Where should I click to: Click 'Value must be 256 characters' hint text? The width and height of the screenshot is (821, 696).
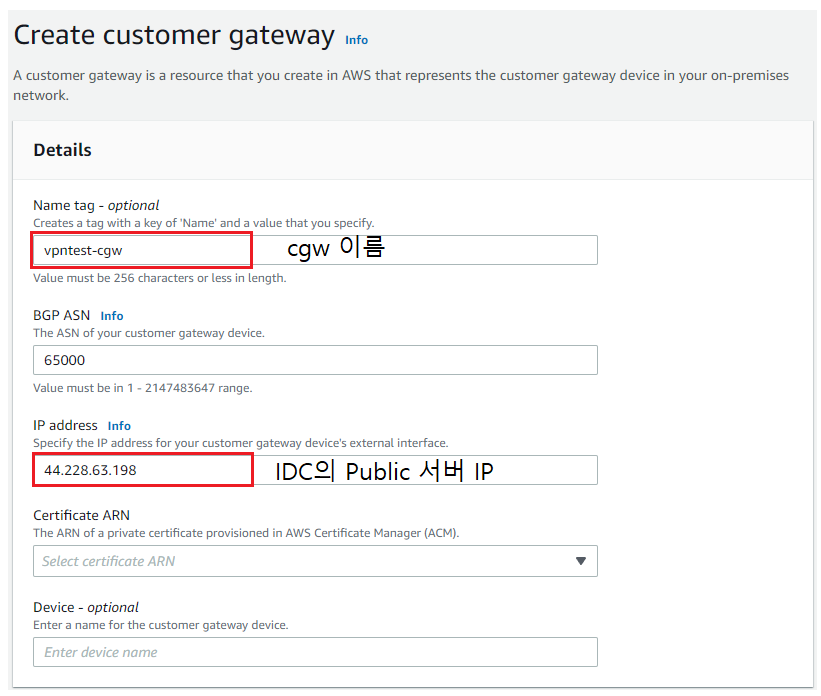(160, 278)
